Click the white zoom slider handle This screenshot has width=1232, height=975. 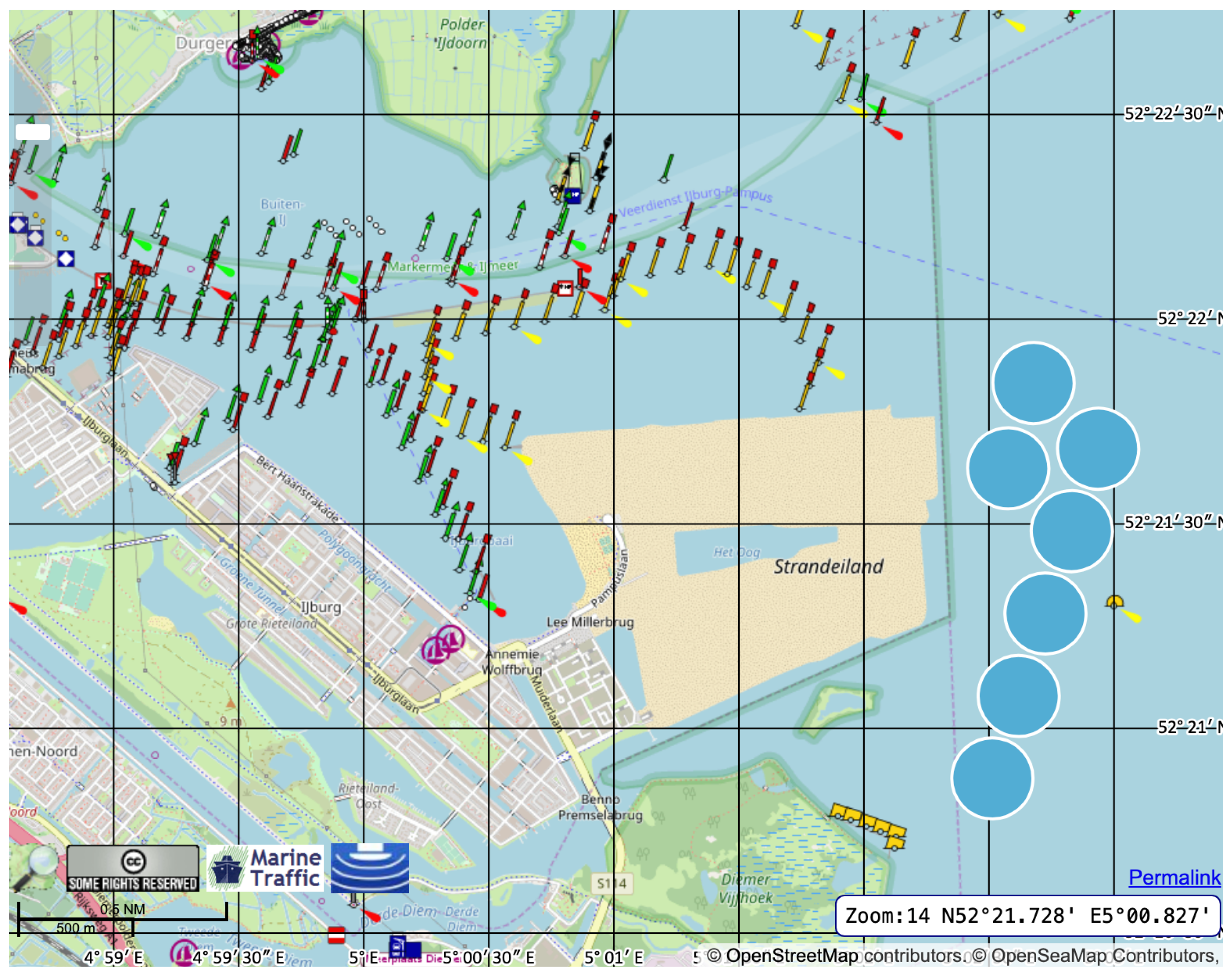(x=32, y=132)
